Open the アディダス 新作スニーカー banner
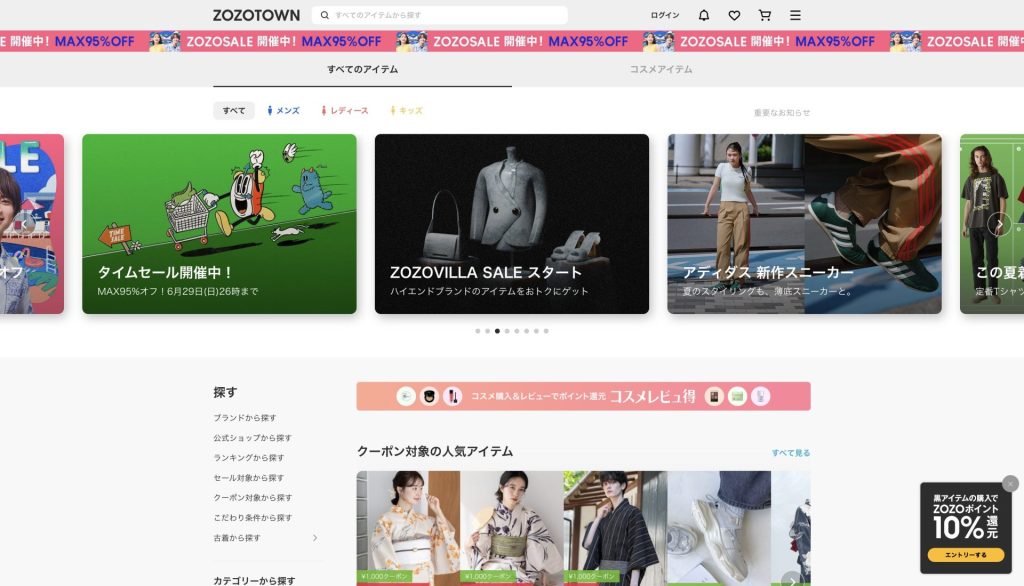Screen dimensions: 1024x586 (x=805, y=224)
